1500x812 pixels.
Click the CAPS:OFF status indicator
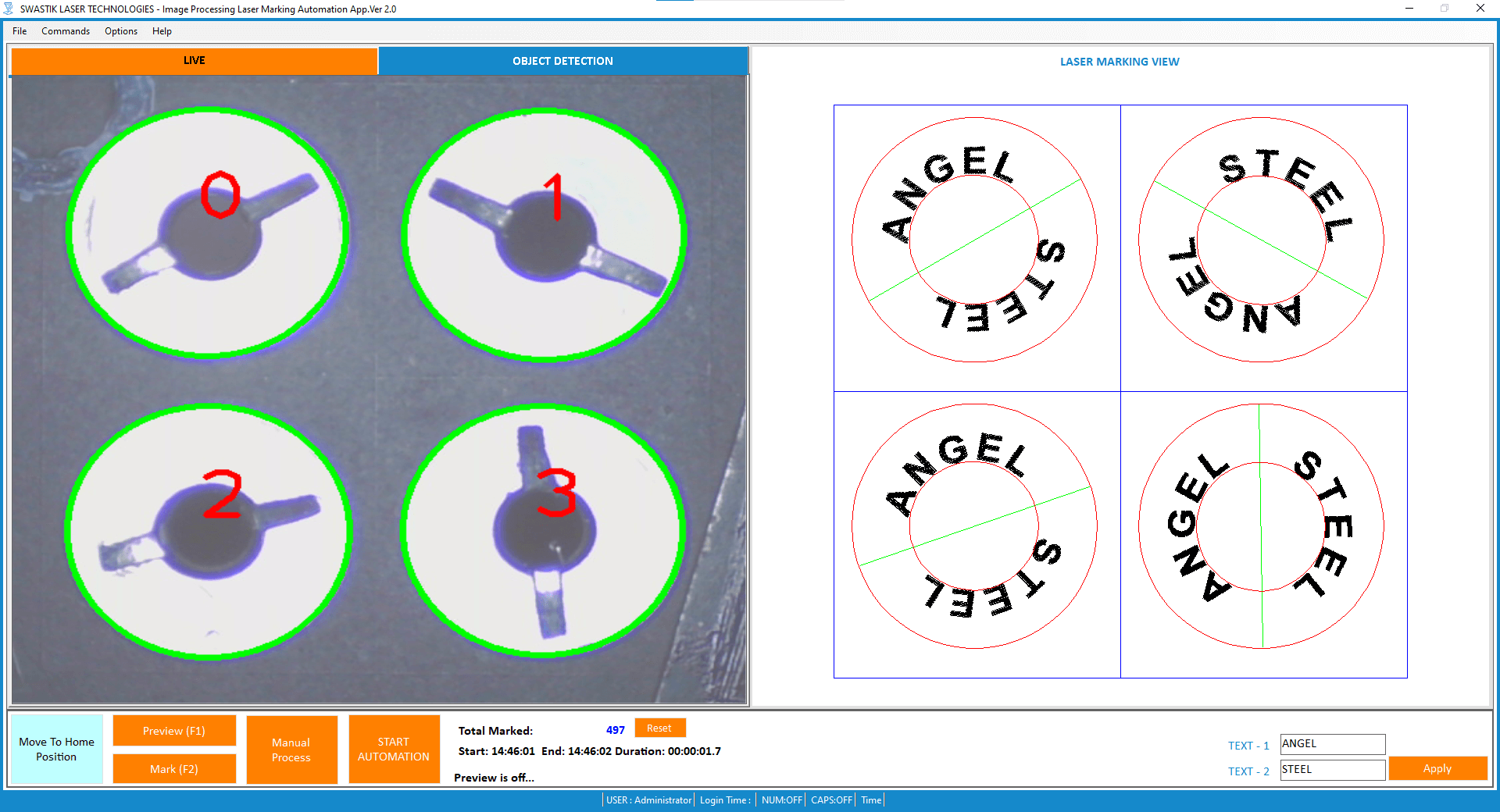(x=832, y=800)
